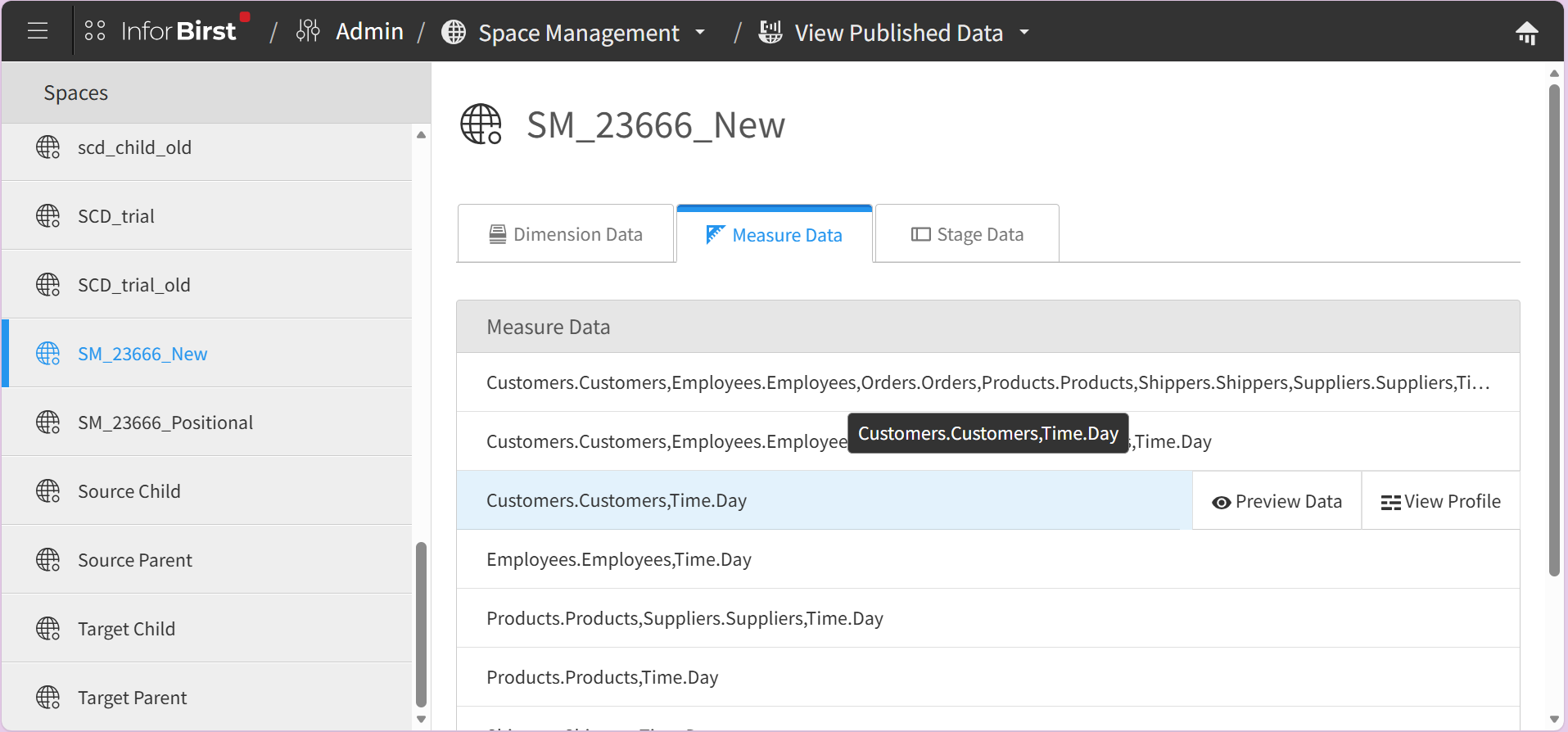Select the partially covered row ending ,Time.Day
The image size is (1568, 732).
click(987, 441)
